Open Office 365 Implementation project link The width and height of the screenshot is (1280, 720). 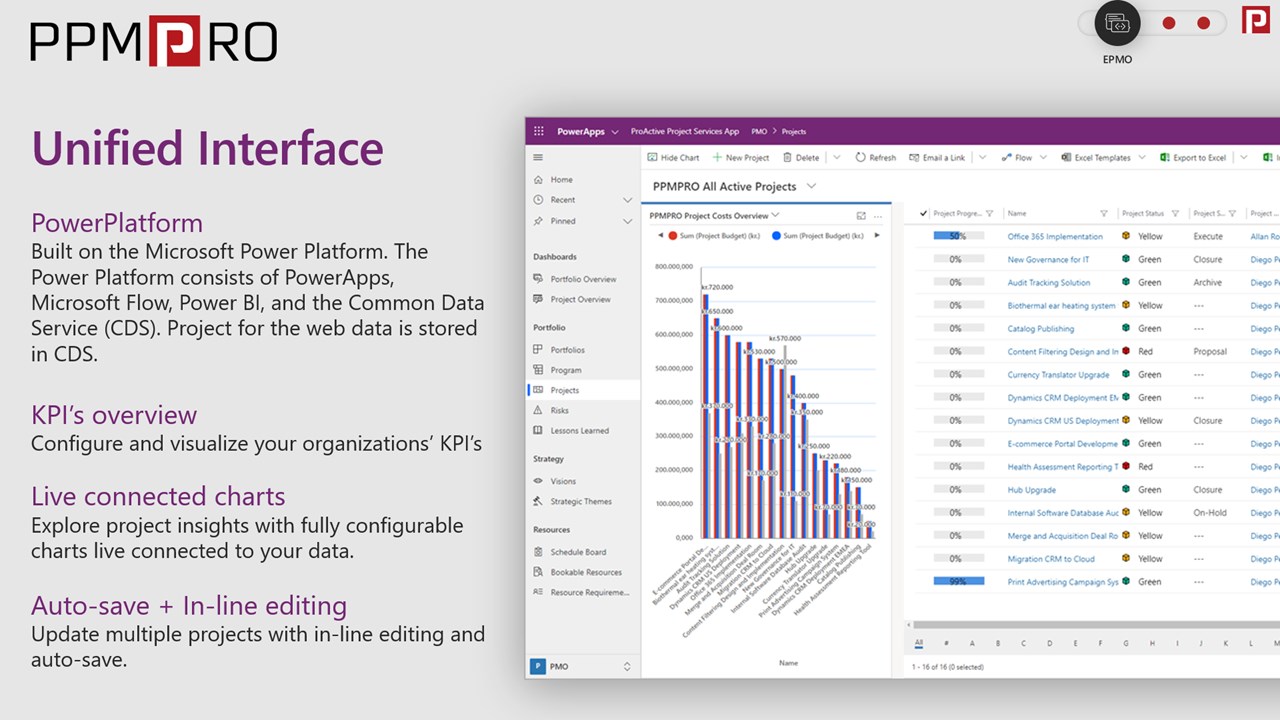tap(1055, 237)
